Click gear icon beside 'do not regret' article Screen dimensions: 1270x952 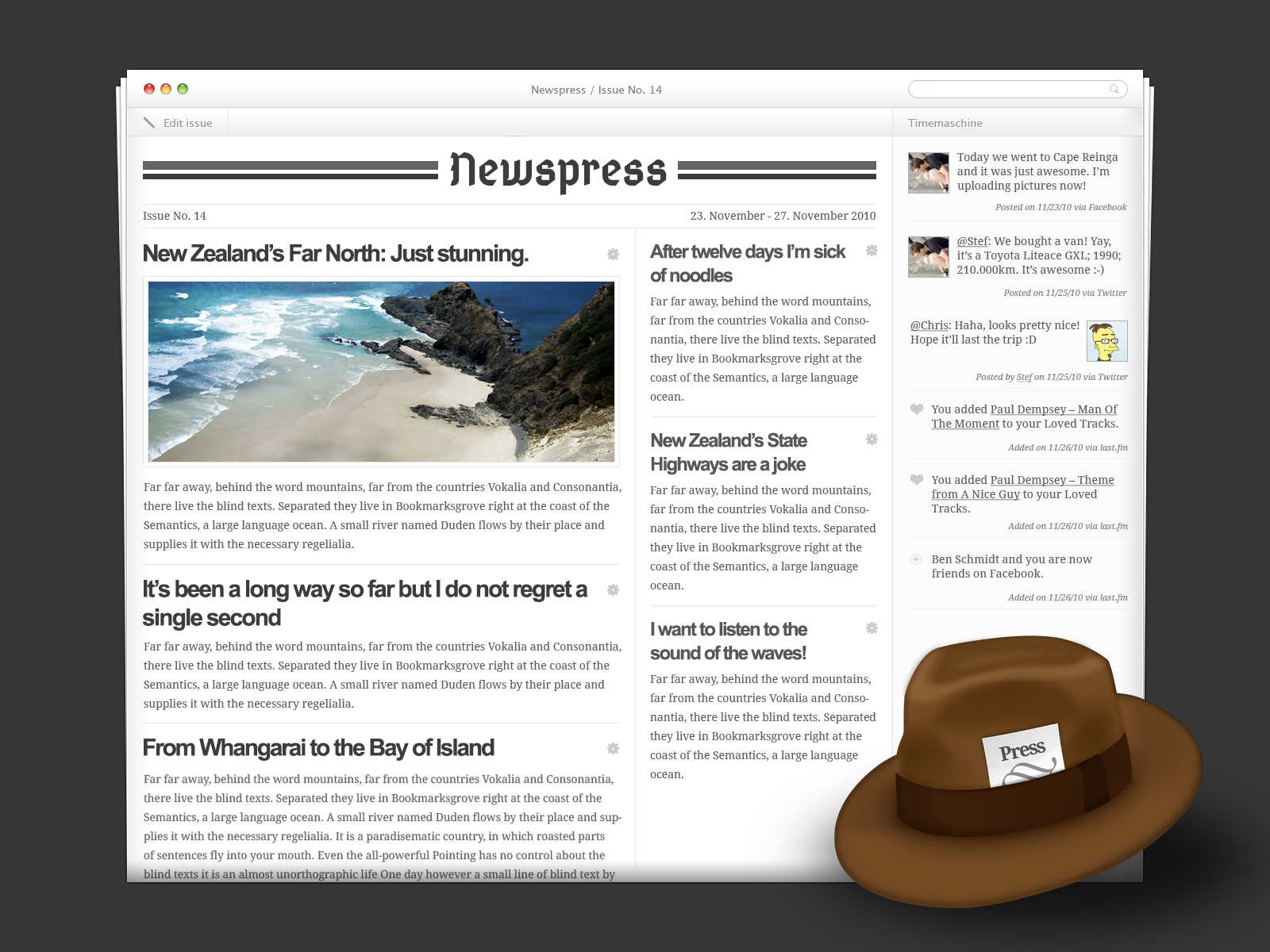pos(613,590)
